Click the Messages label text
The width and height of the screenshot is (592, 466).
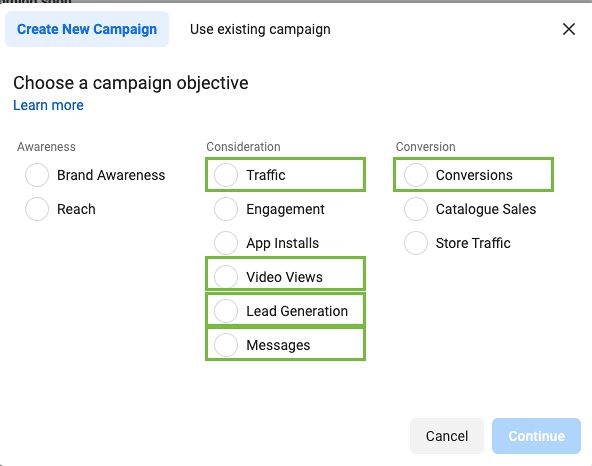point(278,345)
